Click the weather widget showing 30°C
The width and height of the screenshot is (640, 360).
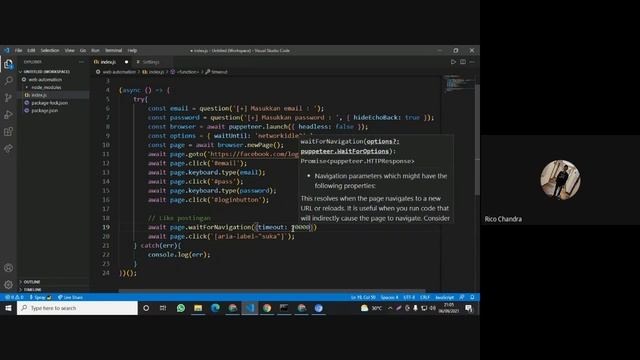click(371, 308)
